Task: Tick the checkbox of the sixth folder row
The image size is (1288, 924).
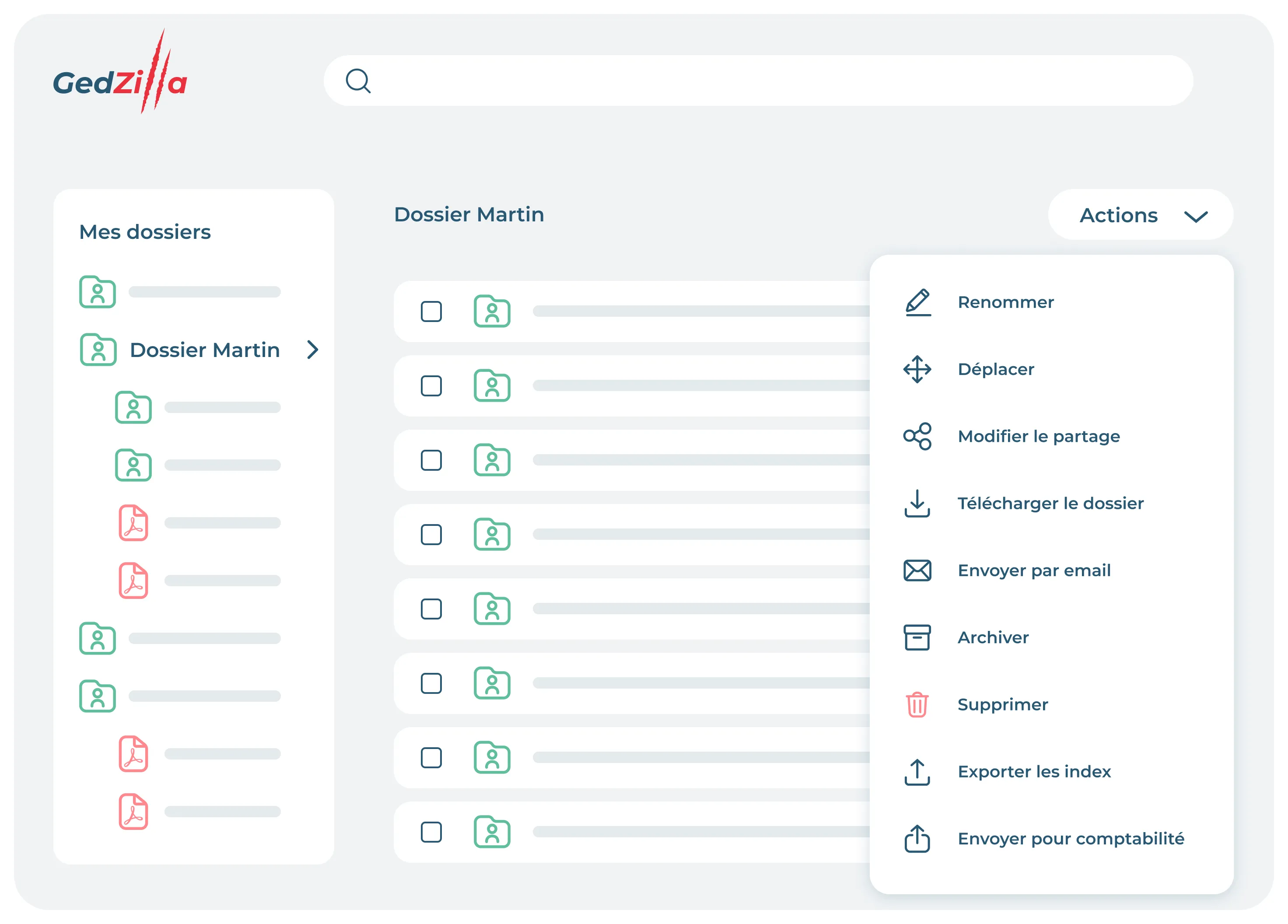Action: click(x=431, y=683)
